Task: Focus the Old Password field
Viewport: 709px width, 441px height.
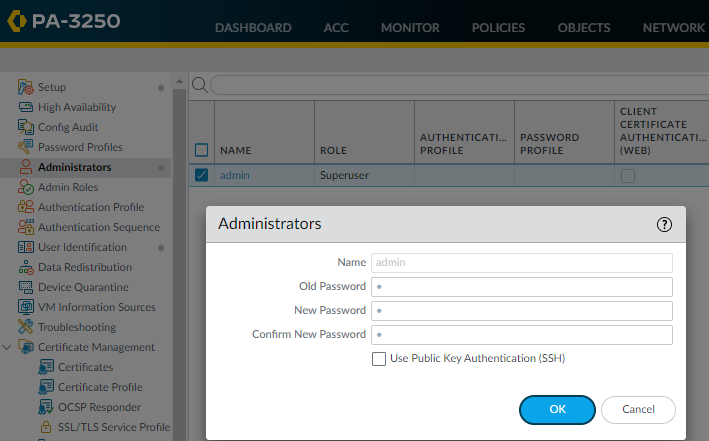Action: pos(521,287)
